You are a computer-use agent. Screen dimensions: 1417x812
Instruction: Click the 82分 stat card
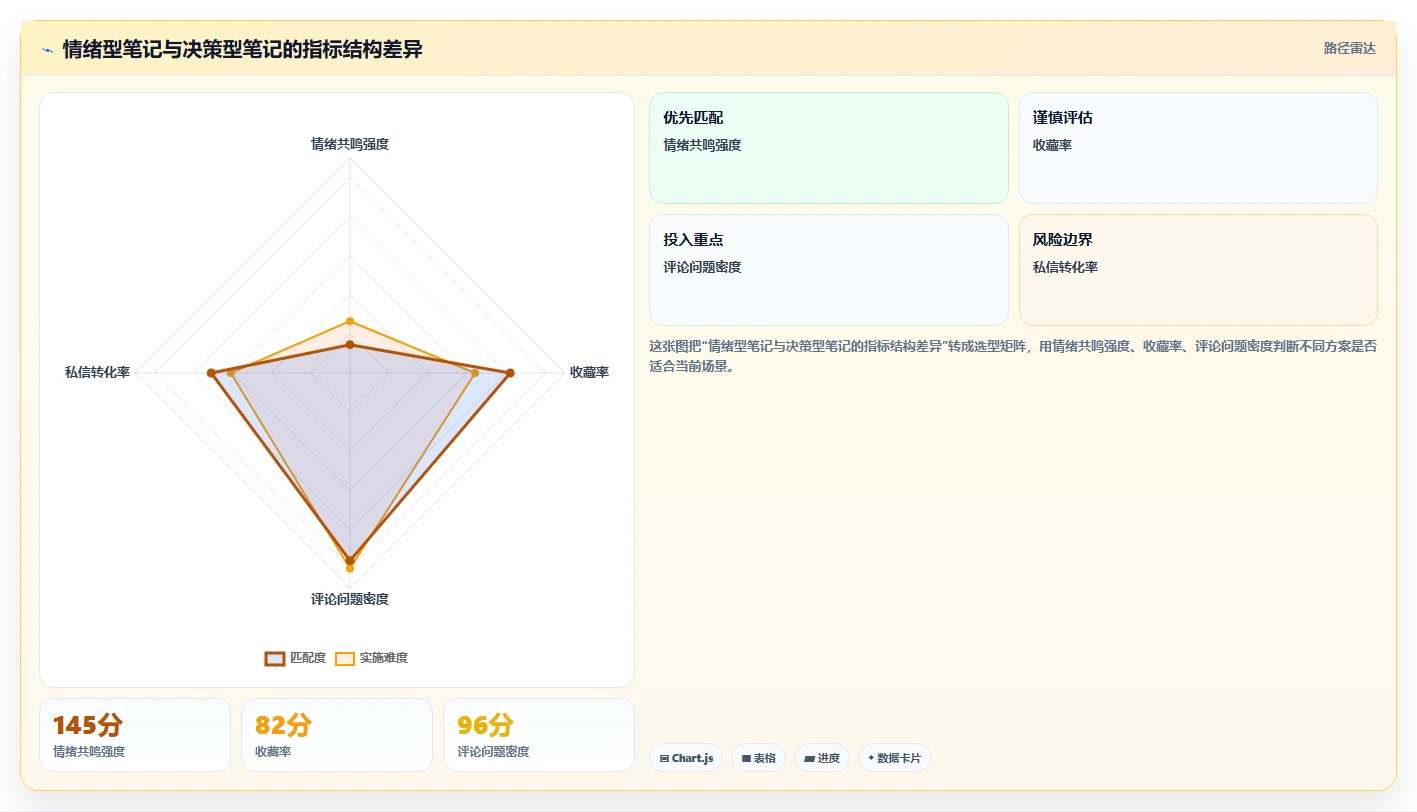pyautogui.click(x=337, y=735)
